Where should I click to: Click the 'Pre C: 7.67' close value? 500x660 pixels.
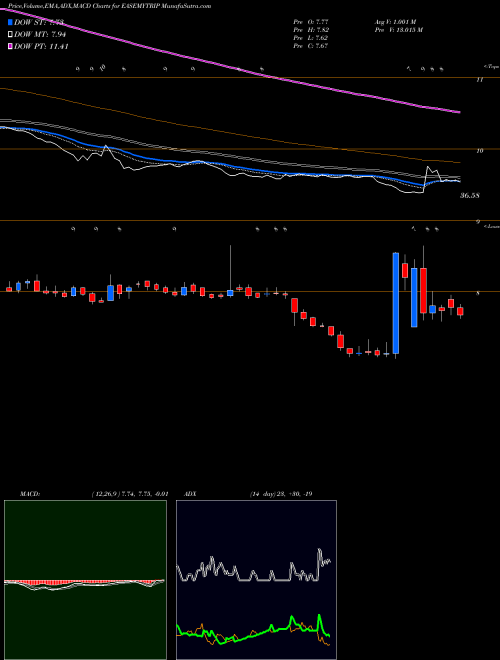click(311, 46)
